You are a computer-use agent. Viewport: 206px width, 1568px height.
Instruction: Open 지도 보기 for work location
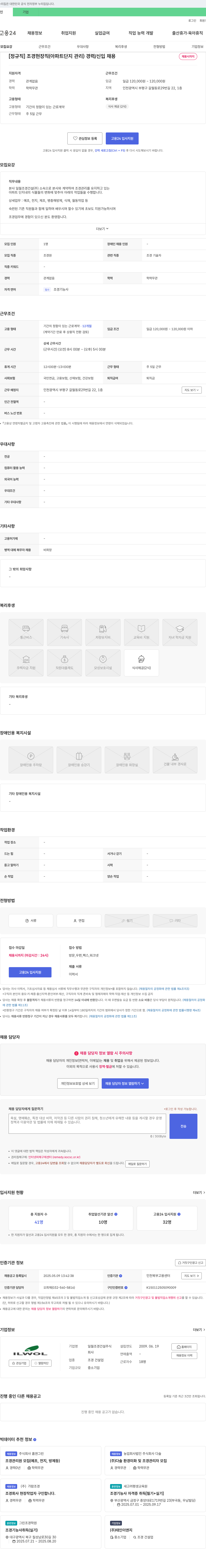[191, 390]
